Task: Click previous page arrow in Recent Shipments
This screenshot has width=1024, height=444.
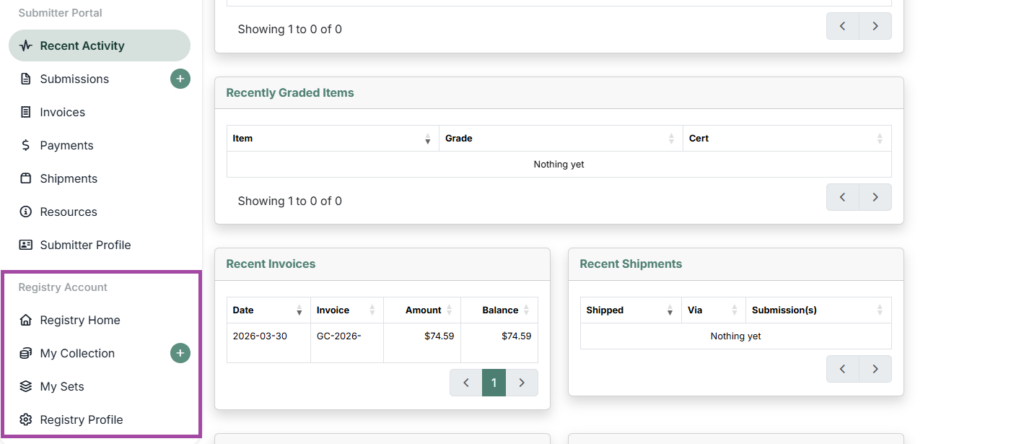Action: (842, 369)
